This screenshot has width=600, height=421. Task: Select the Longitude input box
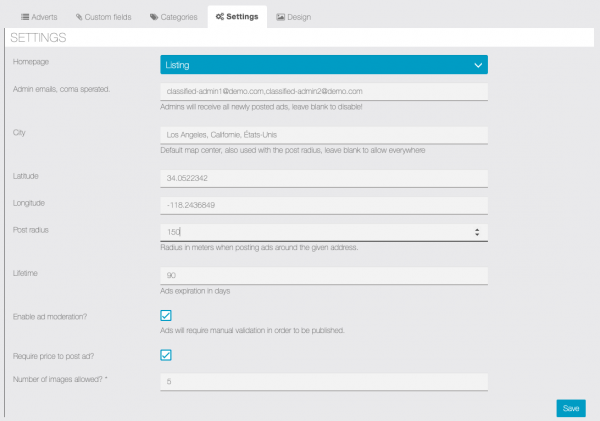(323, 205)
